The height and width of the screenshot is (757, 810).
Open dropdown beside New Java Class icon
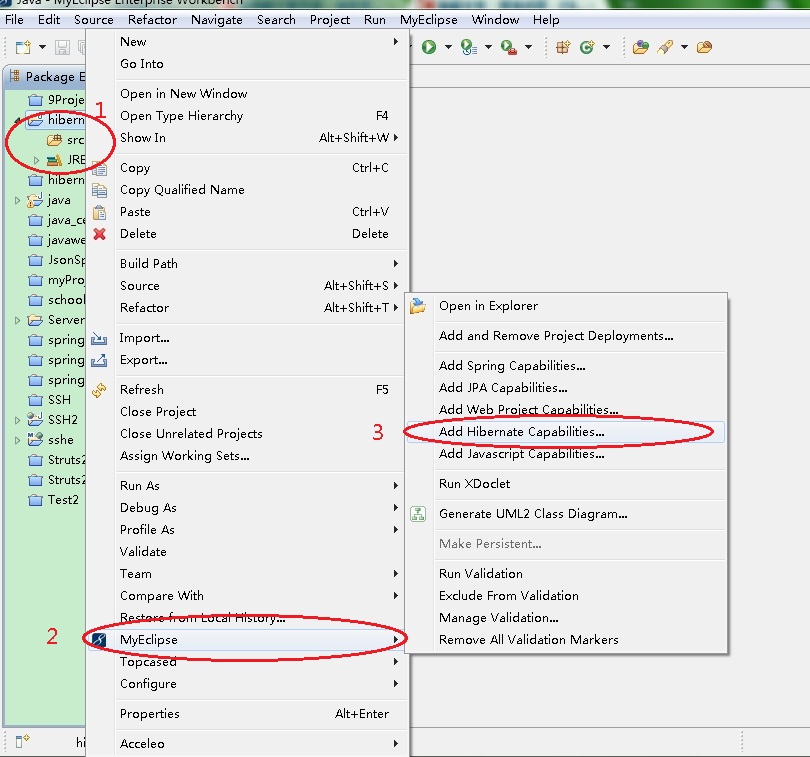click(x=606, y=47)
